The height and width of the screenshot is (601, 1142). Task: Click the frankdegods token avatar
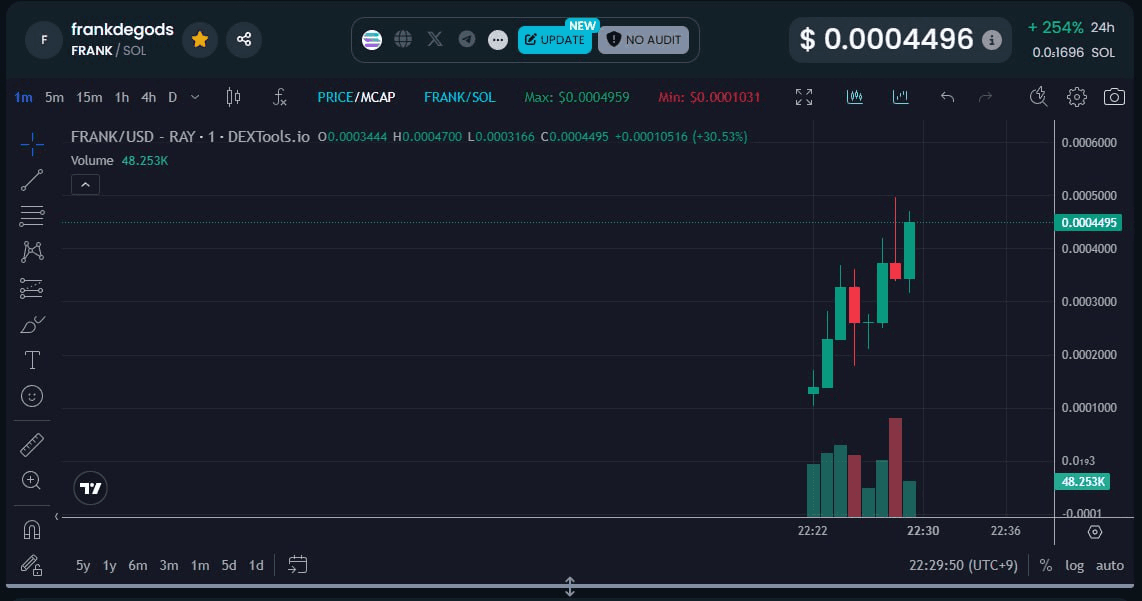[x=44, y=39]
